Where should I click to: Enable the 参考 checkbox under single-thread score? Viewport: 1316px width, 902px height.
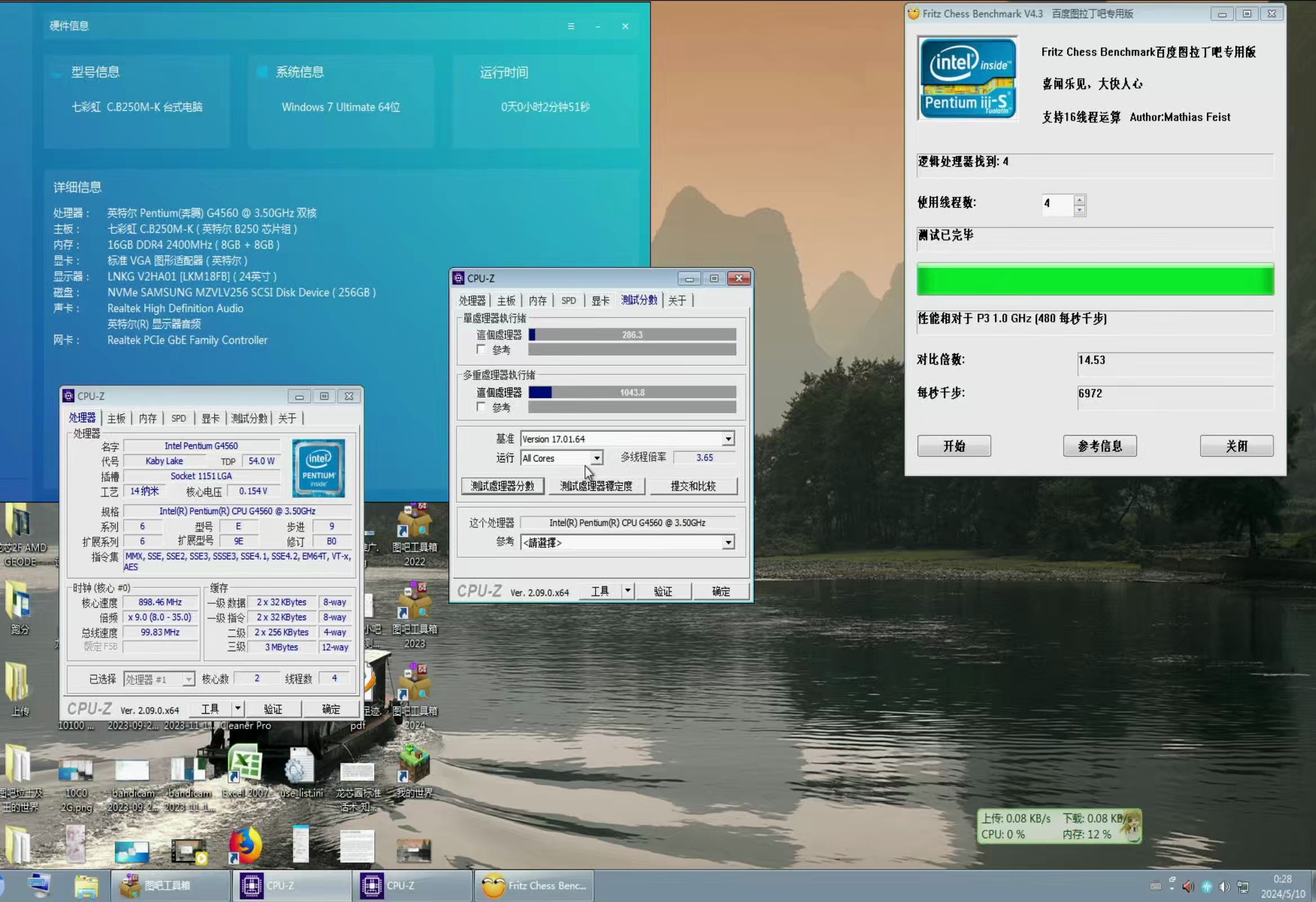point(482,350)
